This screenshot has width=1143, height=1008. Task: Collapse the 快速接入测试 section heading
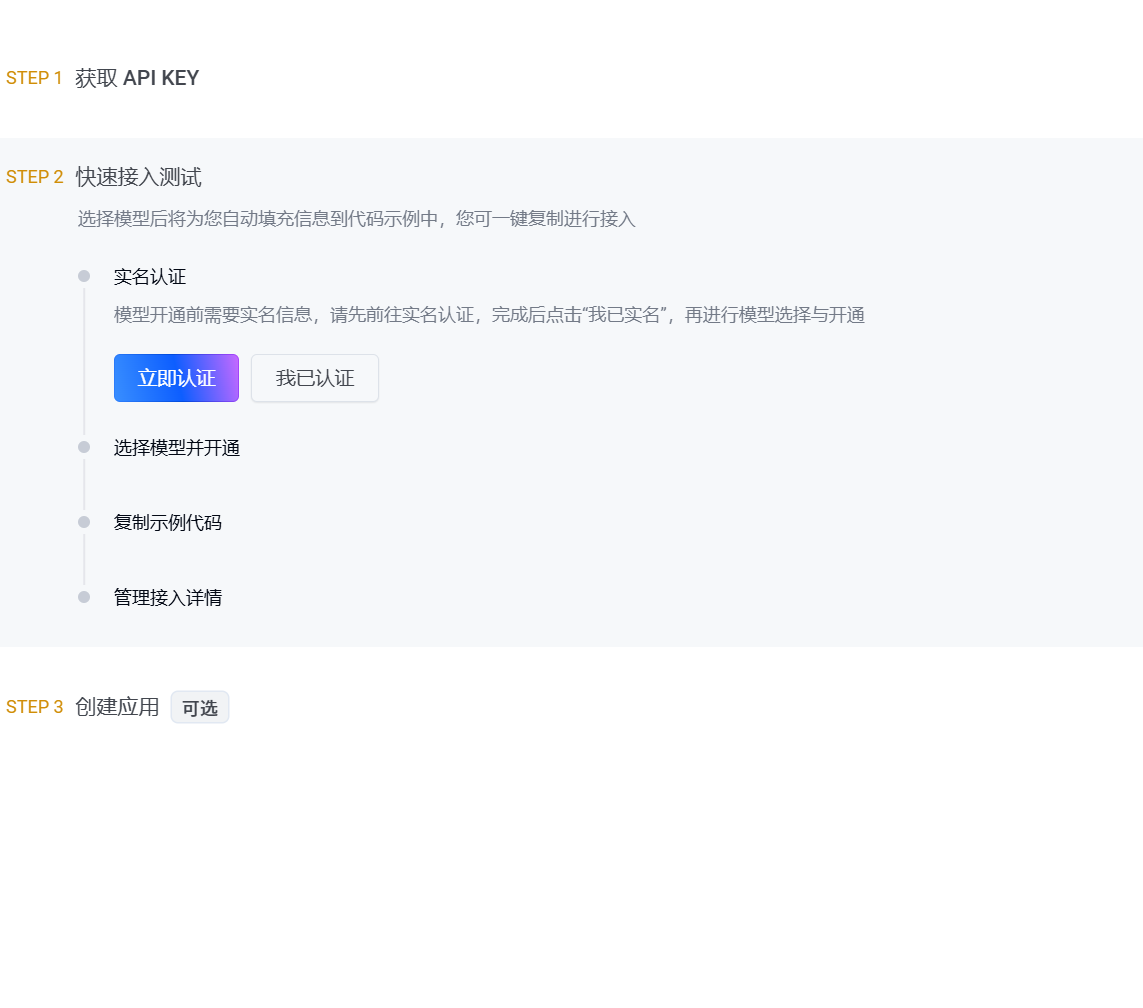(139, 177)
